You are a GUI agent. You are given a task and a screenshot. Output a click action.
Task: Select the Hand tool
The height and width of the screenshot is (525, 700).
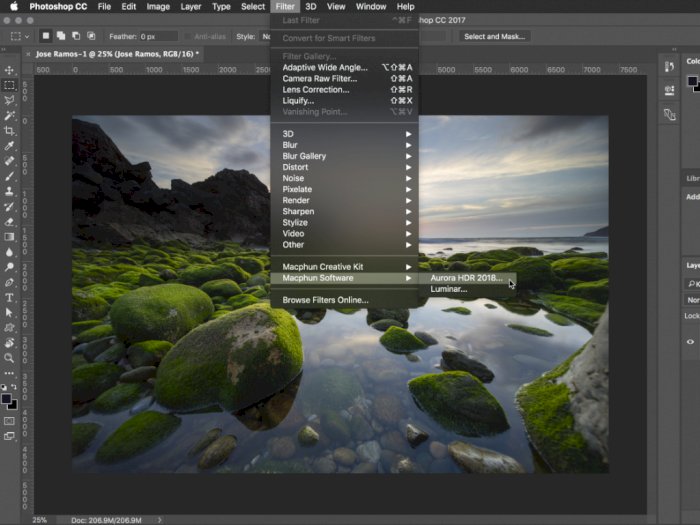point(9,343)
